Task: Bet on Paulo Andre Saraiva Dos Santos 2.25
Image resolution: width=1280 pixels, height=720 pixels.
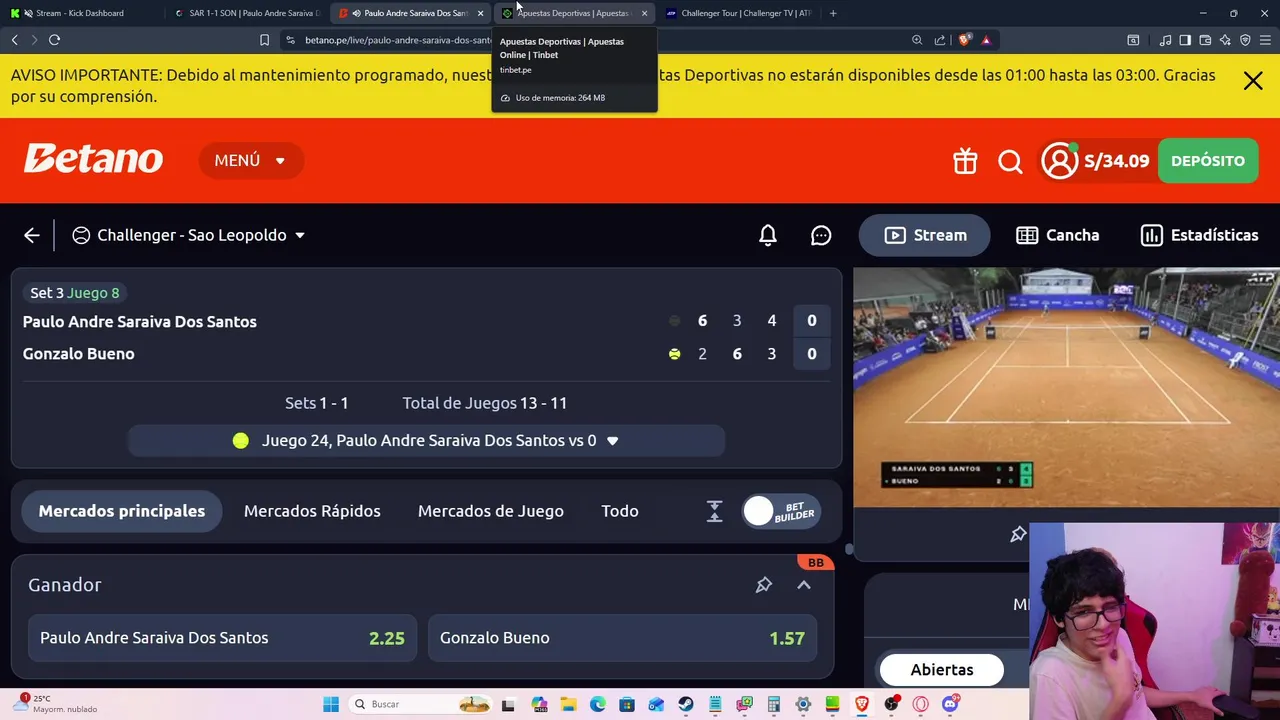Action: pos(222,638)
